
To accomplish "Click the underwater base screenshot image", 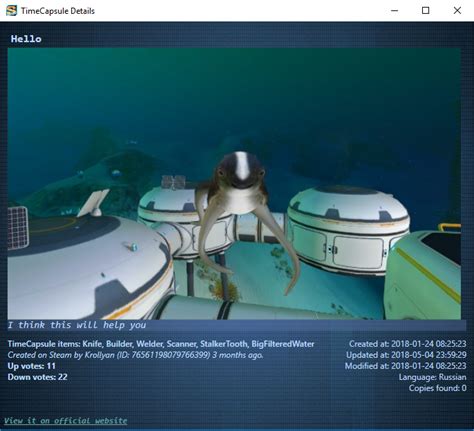I will 234,184.
